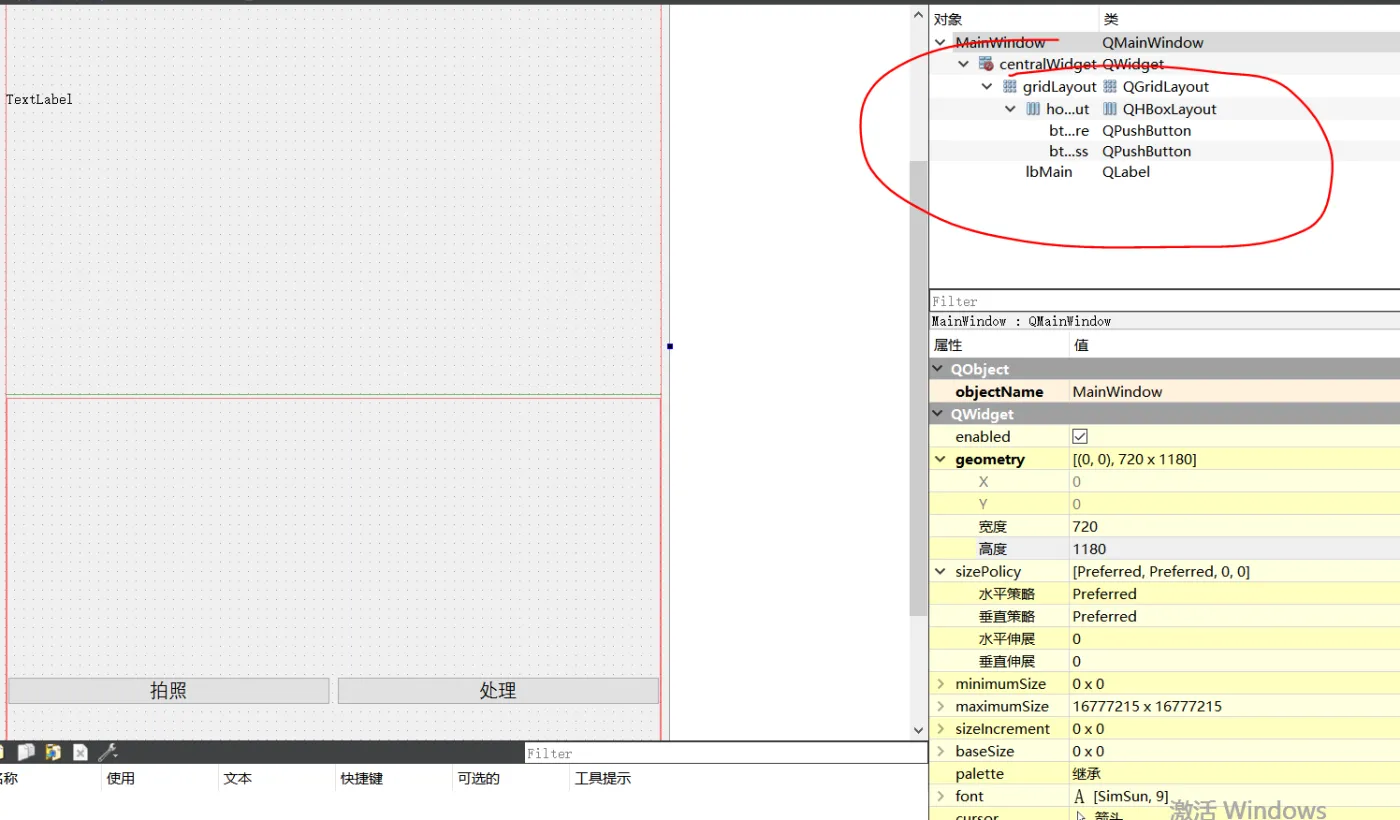The height and width of the screenshot is (820, 1400).
Task: Expand the sizeIncrement property
Action: 940,729
